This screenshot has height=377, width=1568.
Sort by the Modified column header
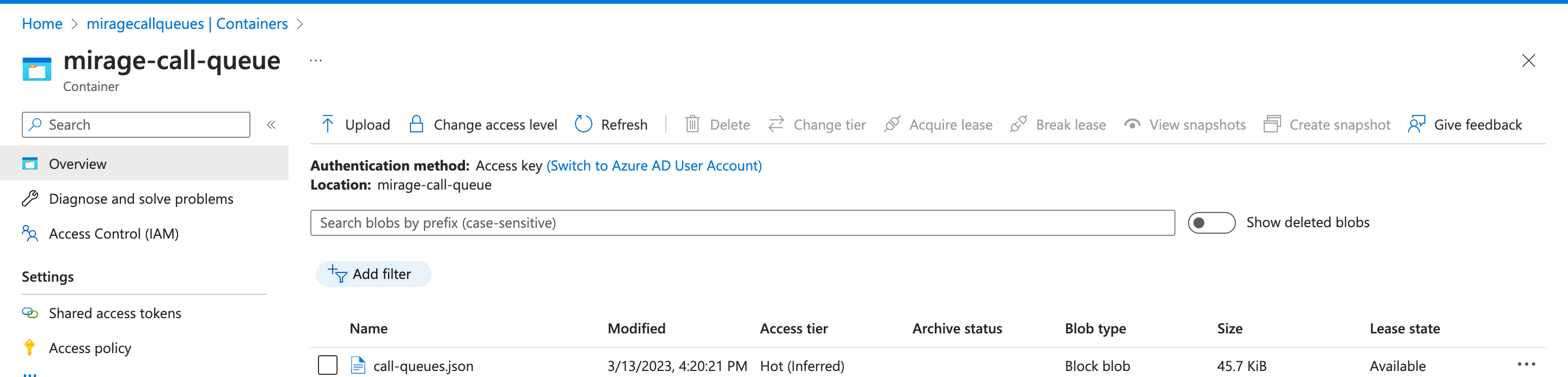[x=636, y=329]
